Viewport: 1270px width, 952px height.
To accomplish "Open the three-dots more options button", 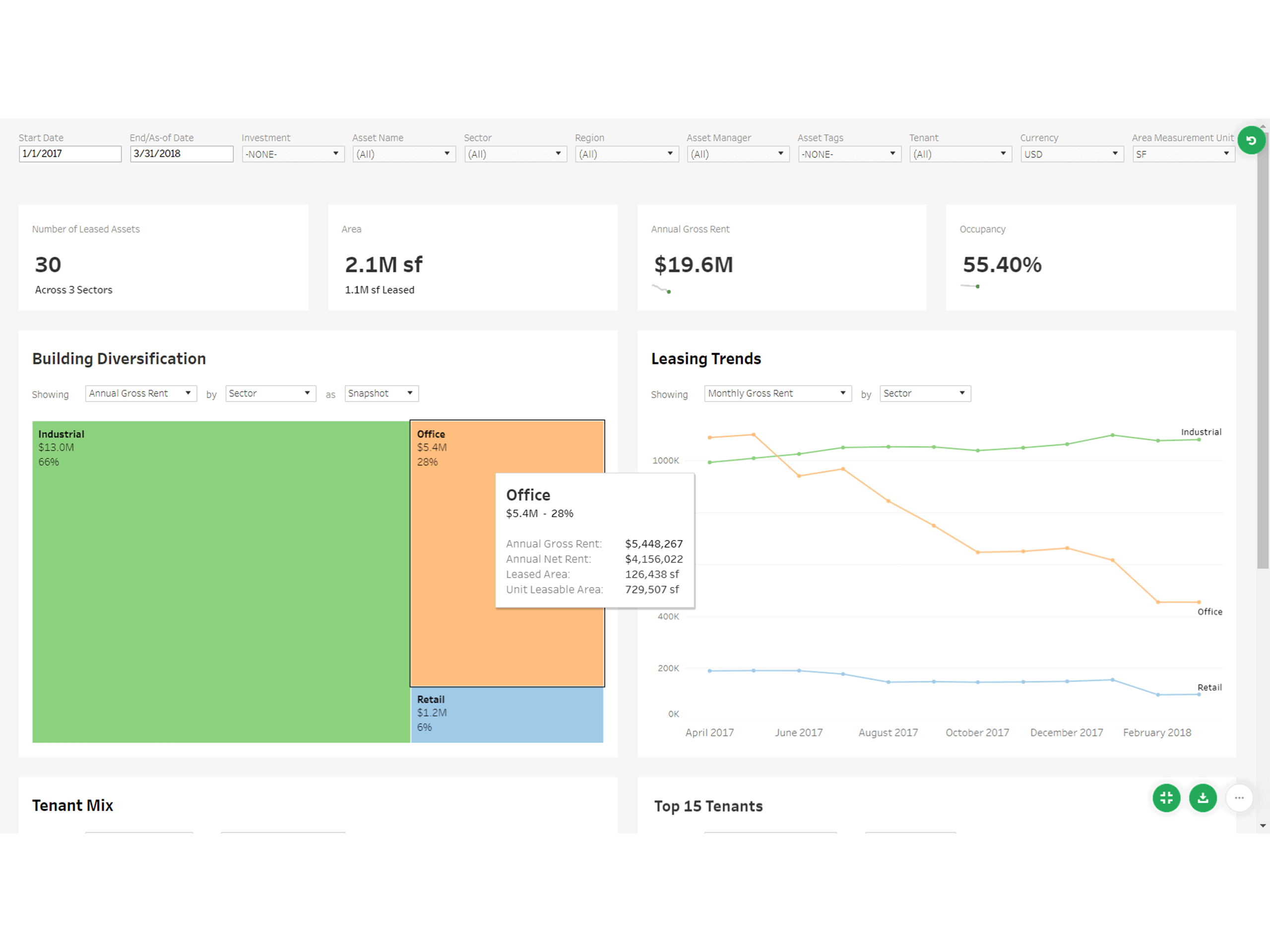I will (1239, 798).
